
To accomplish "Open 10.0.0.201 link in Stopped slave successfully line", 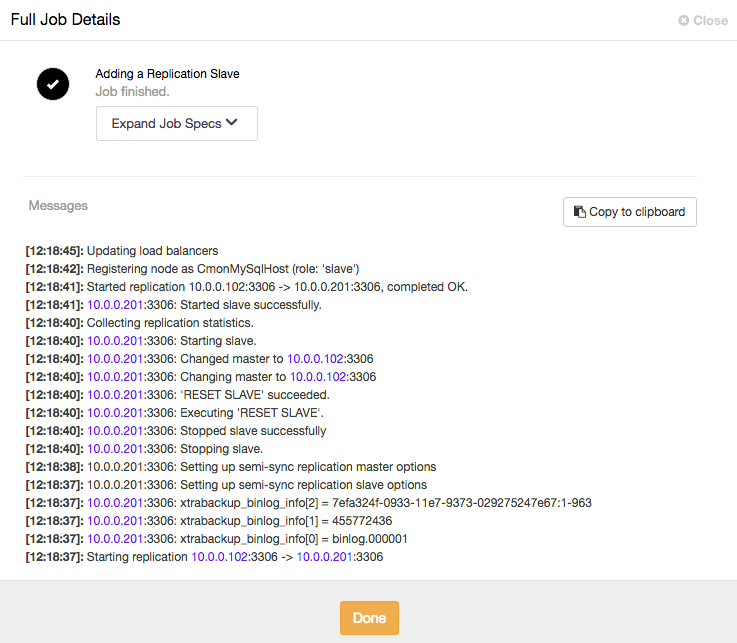I will (x=115, y=431).
